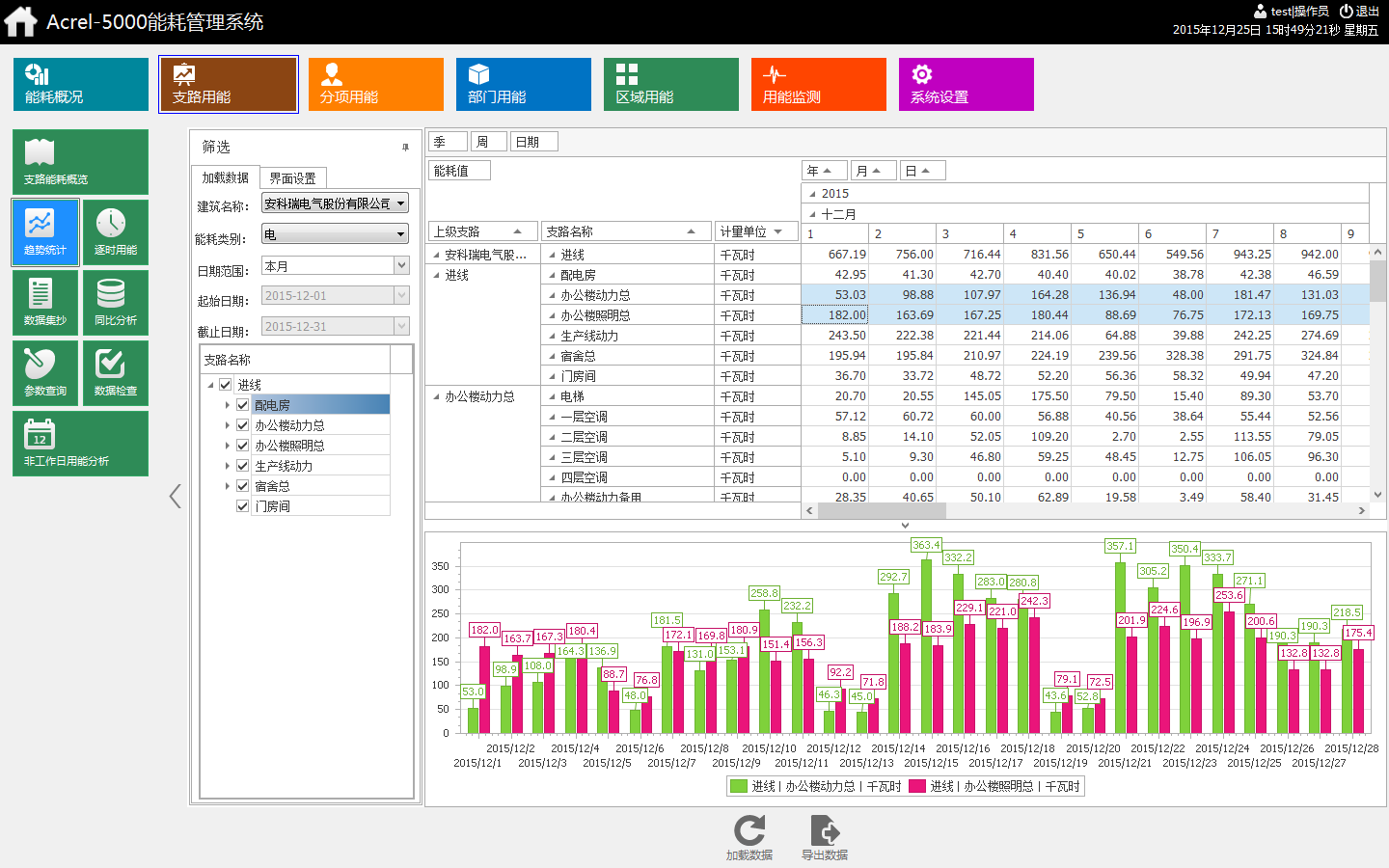Open 参数查询 parameter query icon
The height and width of the screenshot is (868, 1389).
pos(44,372)
